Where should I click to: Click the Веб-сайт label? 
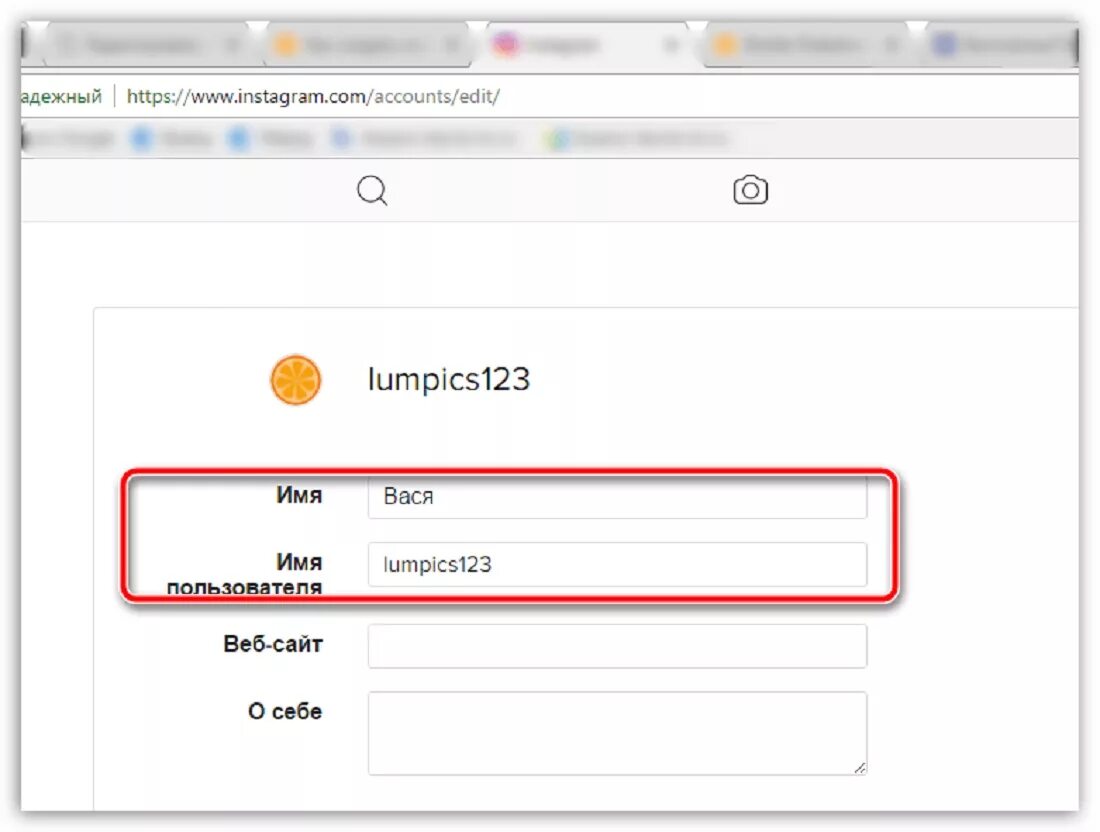click(x=273, y=643)
